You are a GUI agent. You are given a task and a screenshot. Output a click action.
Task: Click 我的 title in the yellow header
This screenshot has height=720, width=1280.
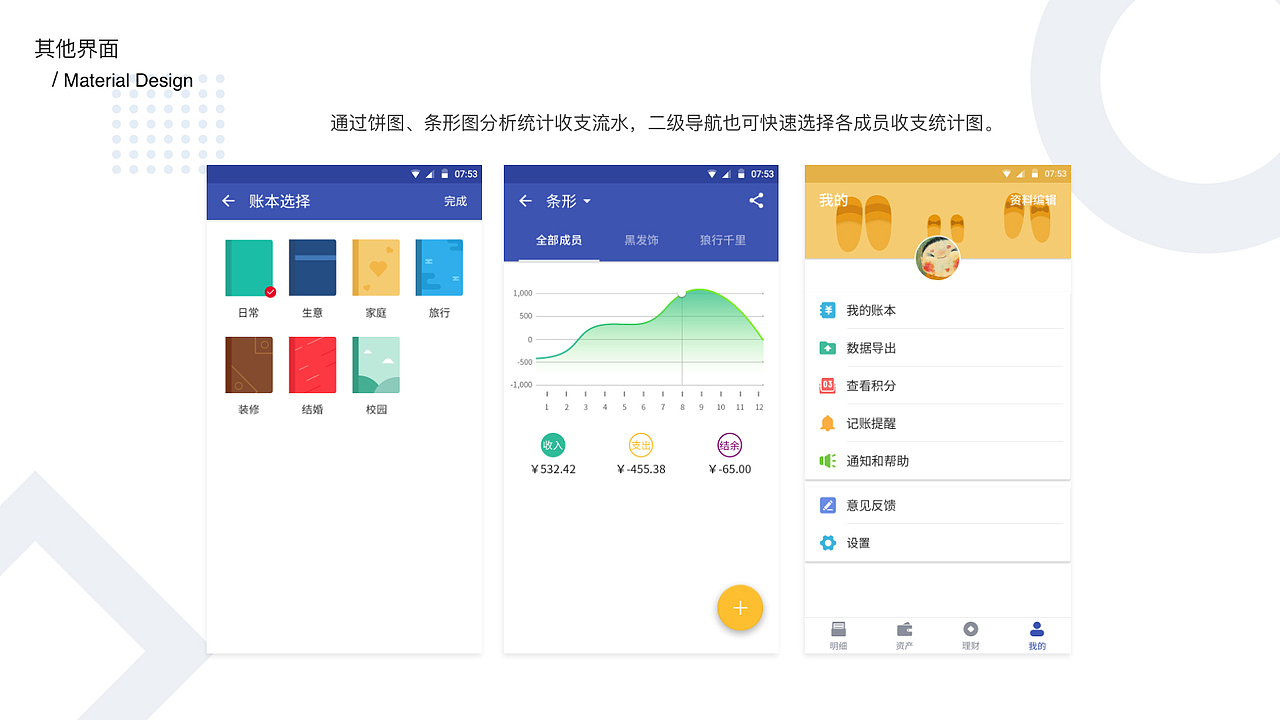pyautogui.click(x=833, y=200)
